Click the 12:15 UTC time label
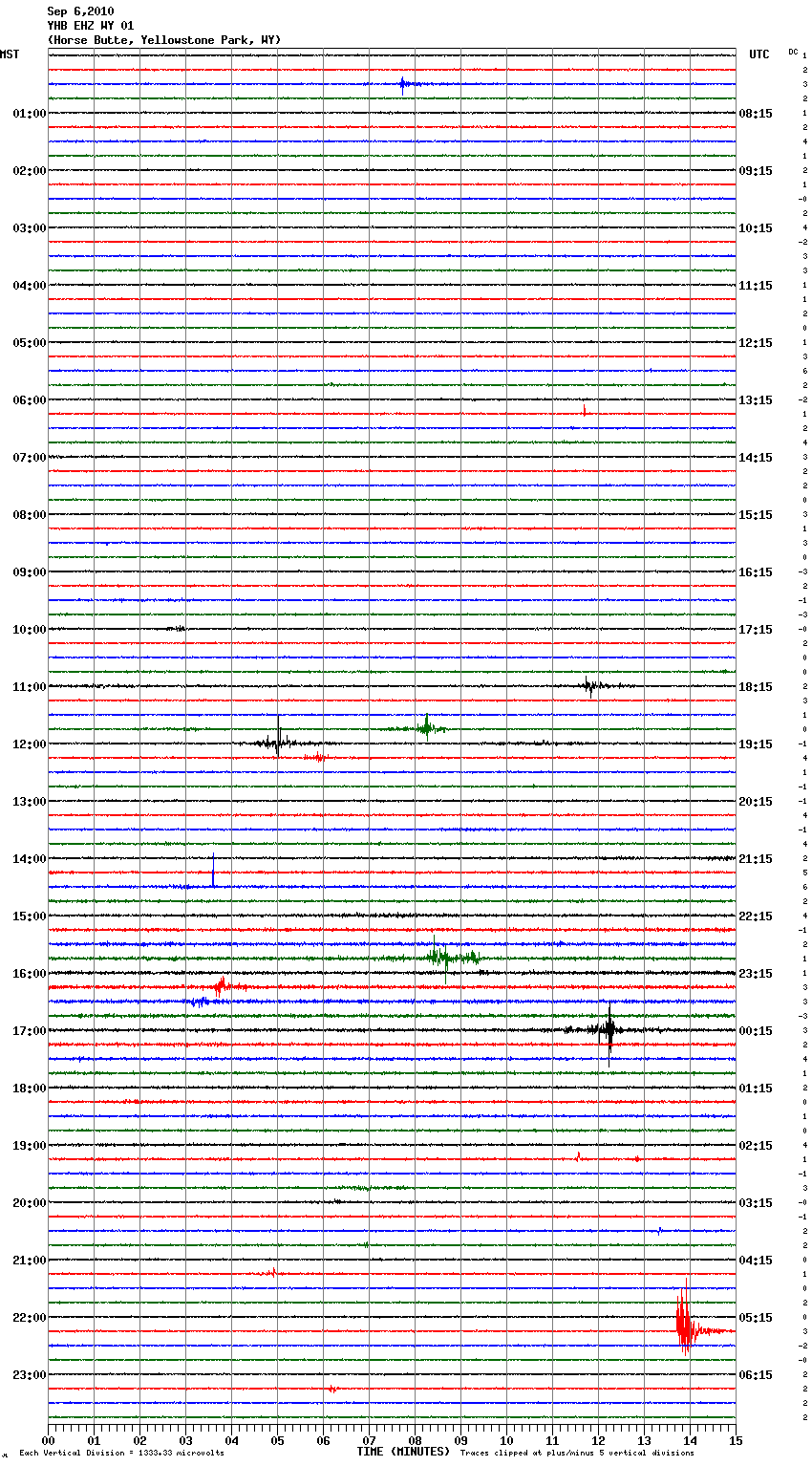This screenshot has width=812, height=1466. tap(756, 343)
